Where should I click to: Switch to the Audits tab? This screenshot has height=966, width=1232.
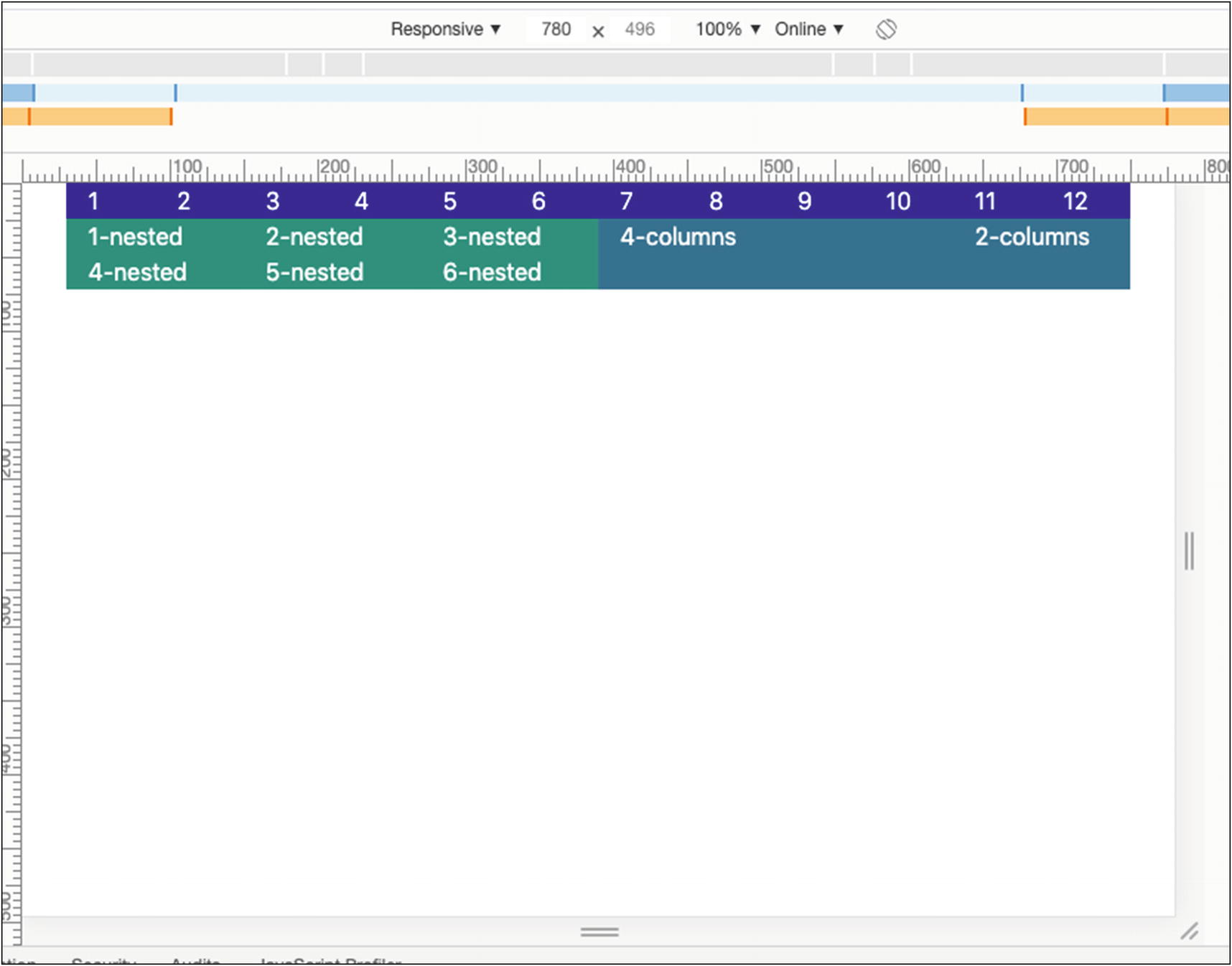pyautogui.click(x=195, y=960)
